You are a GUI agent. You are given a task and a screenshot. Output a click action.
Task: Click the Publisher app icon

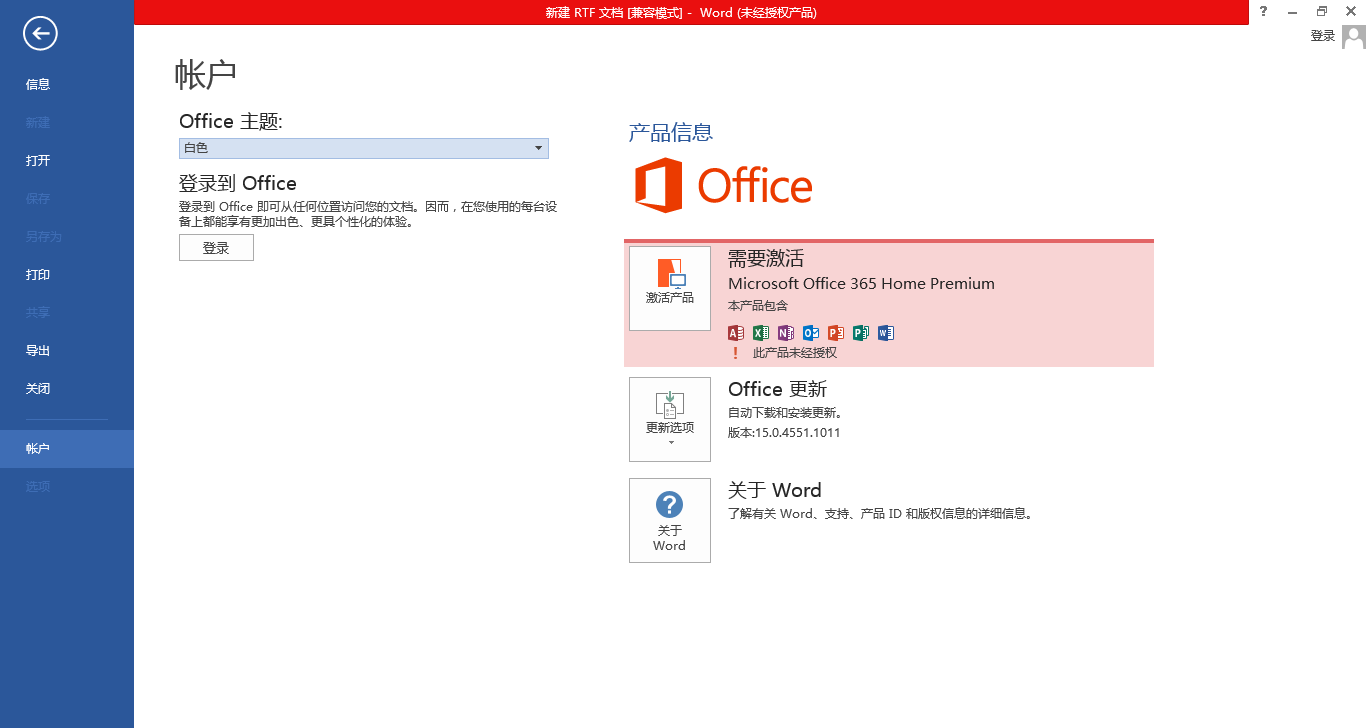tap(861, 333)
